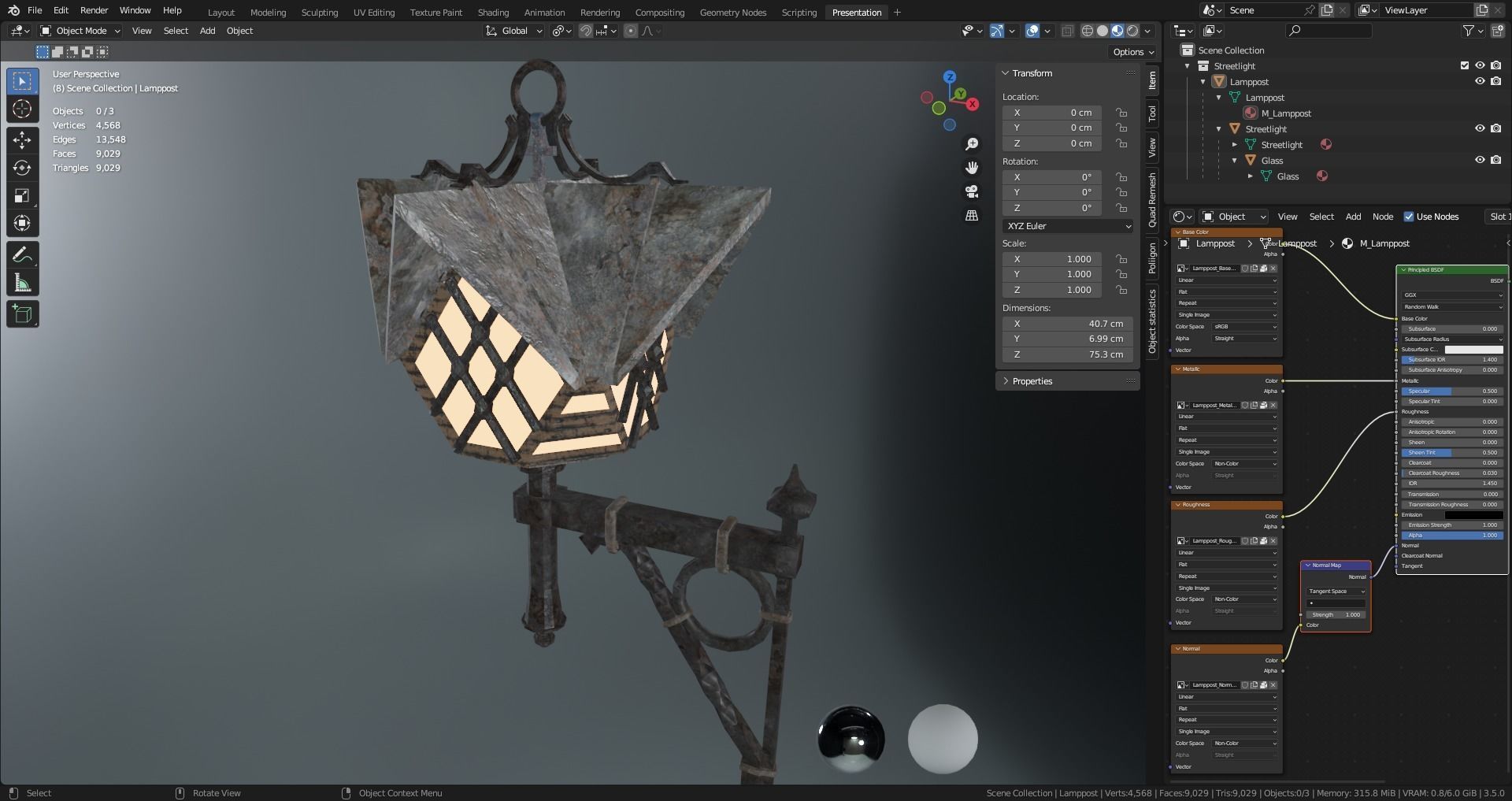Click the Dimensions X field
Image resolution: width=1512 pixels, height=801 pixels.
coord(1067,324)
